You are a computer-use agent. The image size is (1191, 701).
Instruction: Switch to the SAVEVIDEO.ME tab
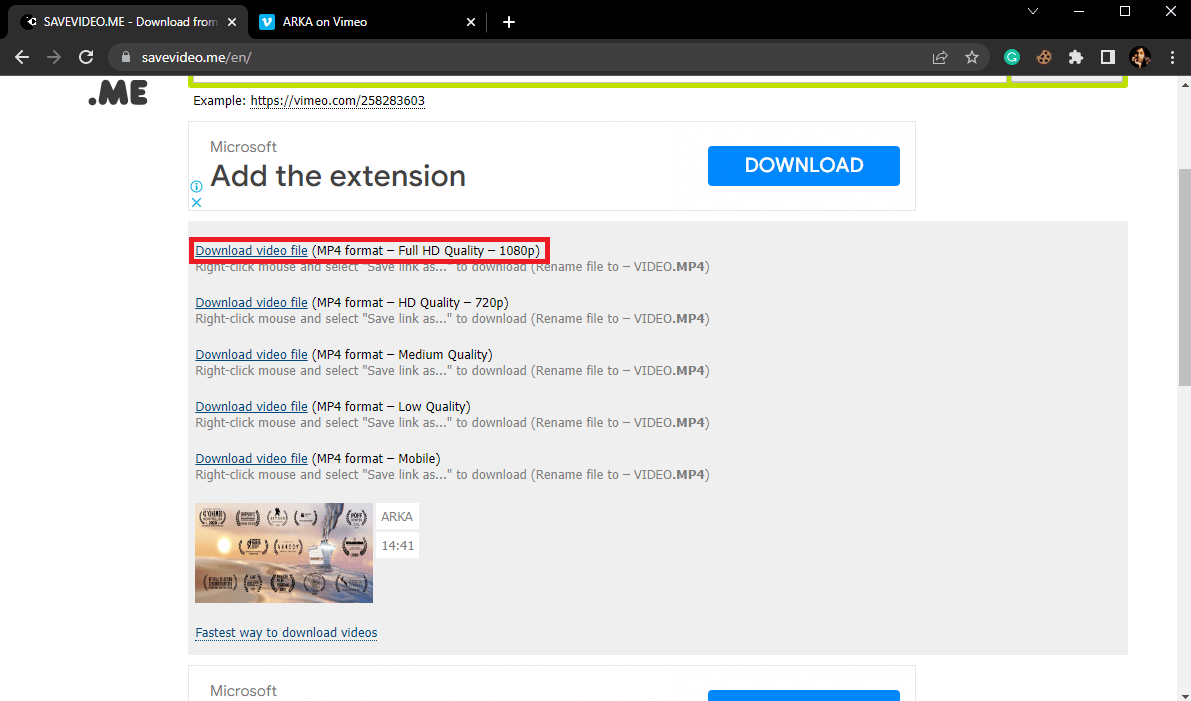(128, 22)
